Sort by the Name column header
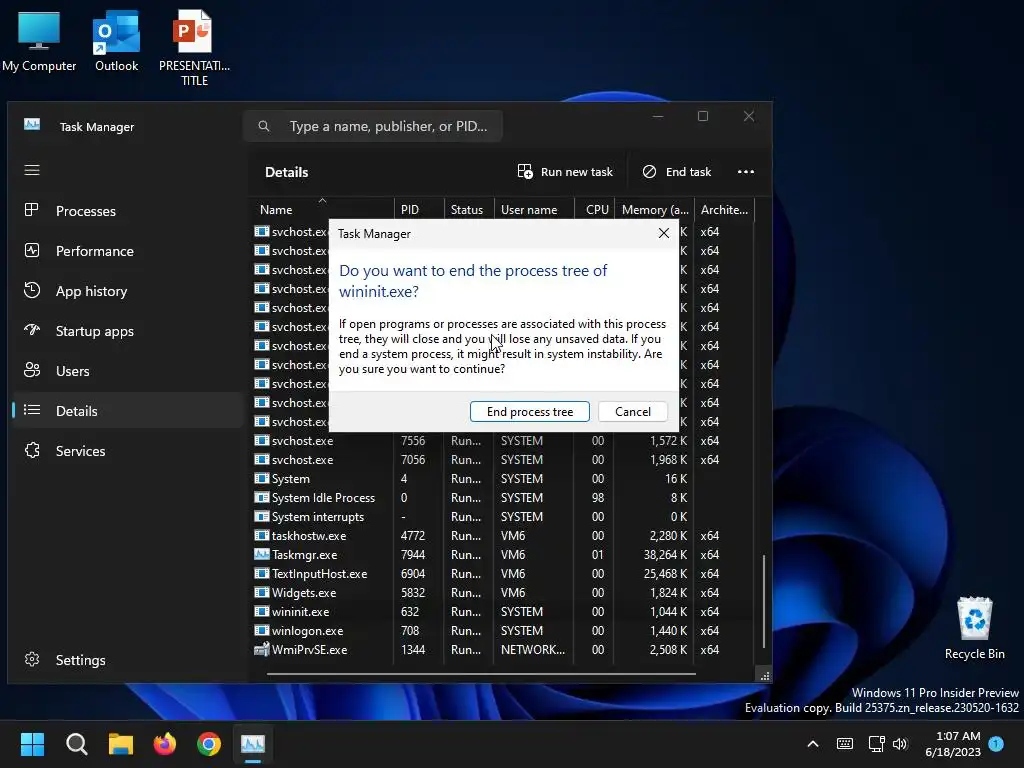 click(x=323, y=210)
